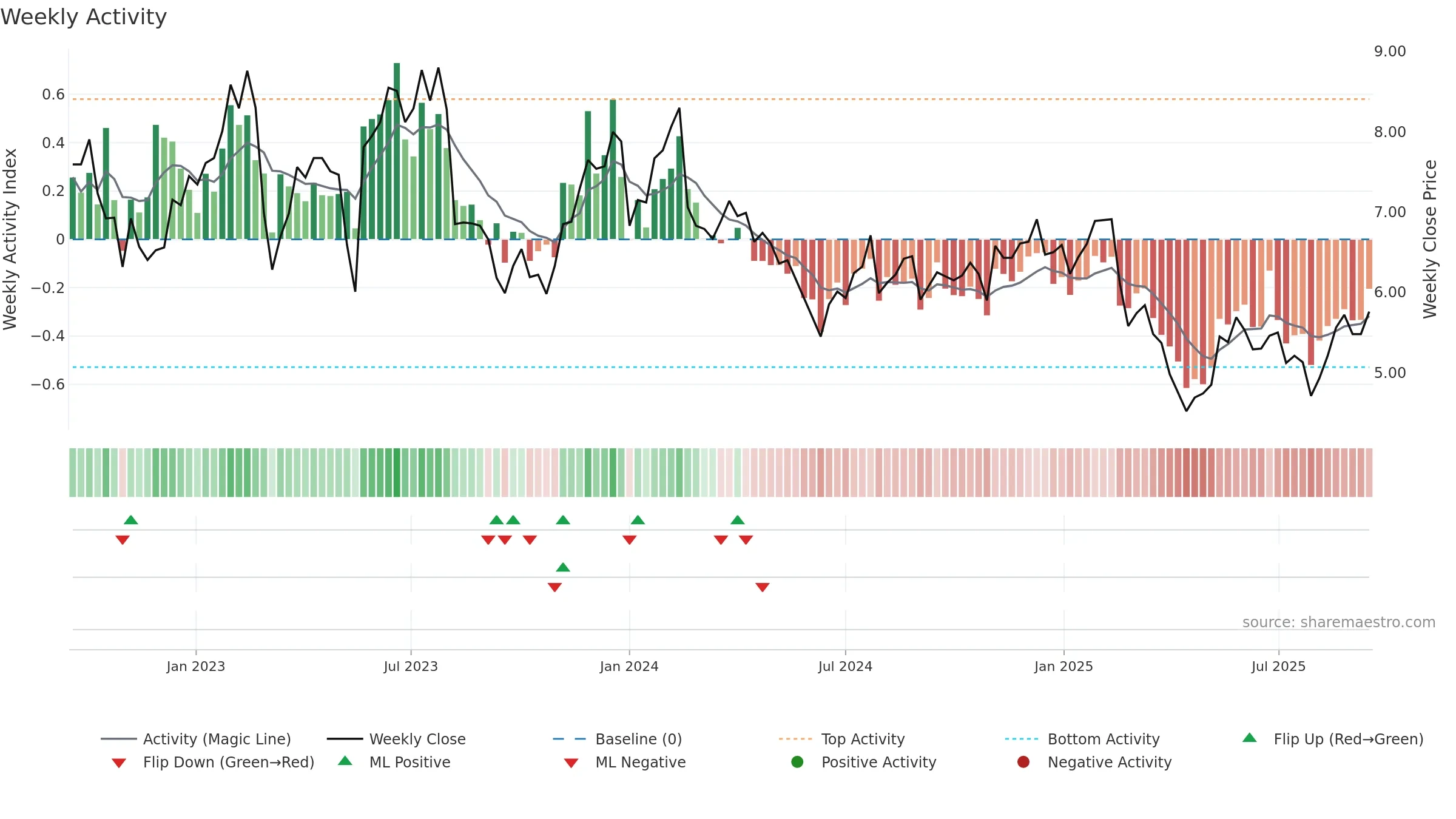Click the 'Weekly Activity' chart title

84,17
